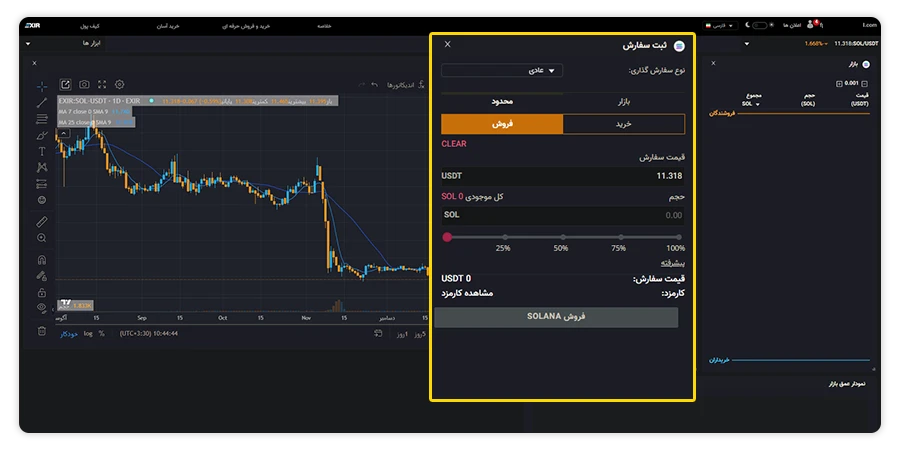
Task: Expand the Tools (ابزار ها) dropdown arrow
Action: [28, 44]
